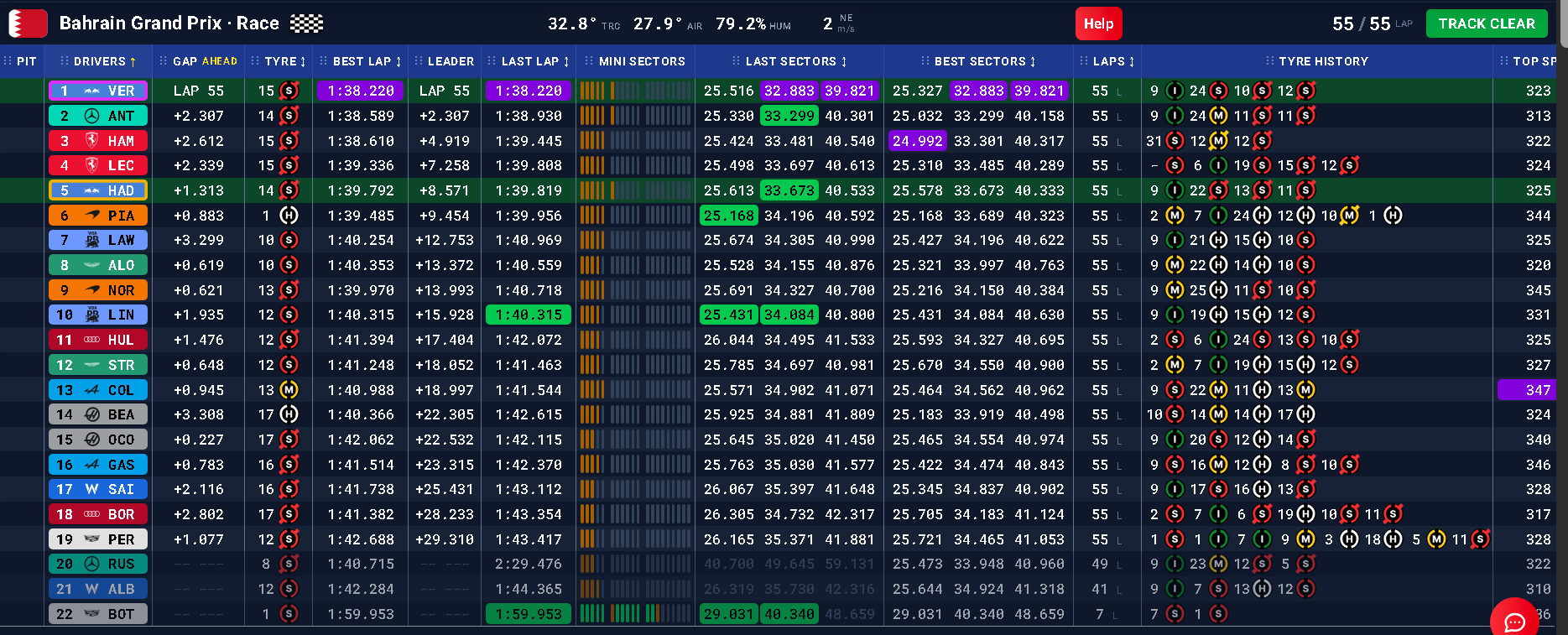Grab the PIT column drag handle
Image resolution: width=1568 pixels, height=635 pixels.
tap(8, 61)
